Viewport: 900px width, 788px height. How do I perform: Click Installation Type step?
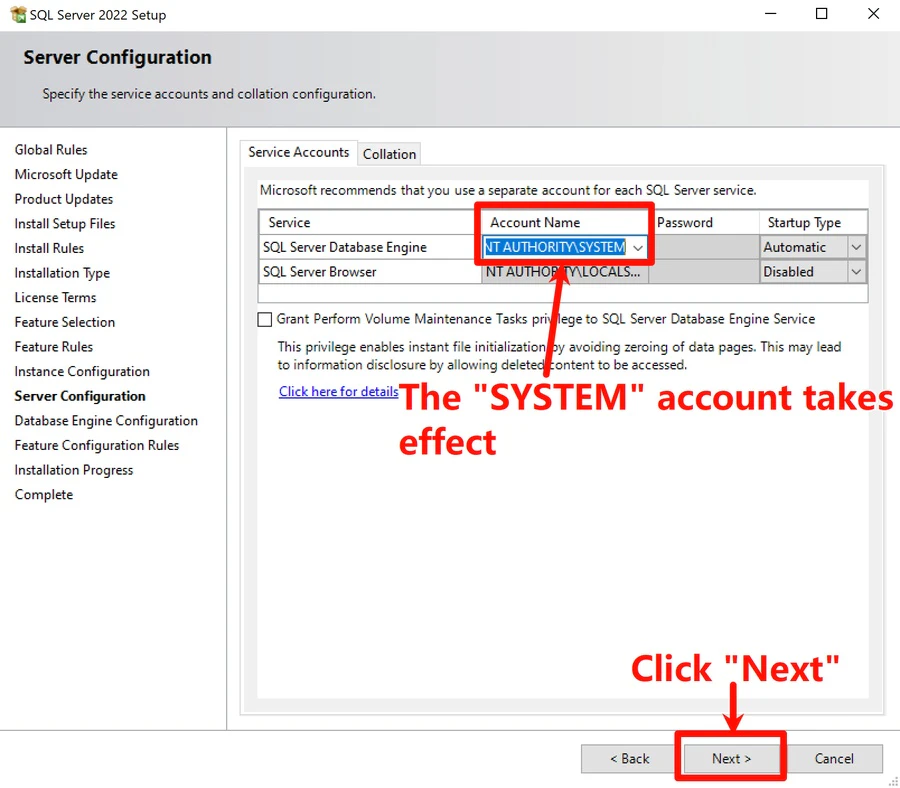pyautogui.click(x=62, y=273)
